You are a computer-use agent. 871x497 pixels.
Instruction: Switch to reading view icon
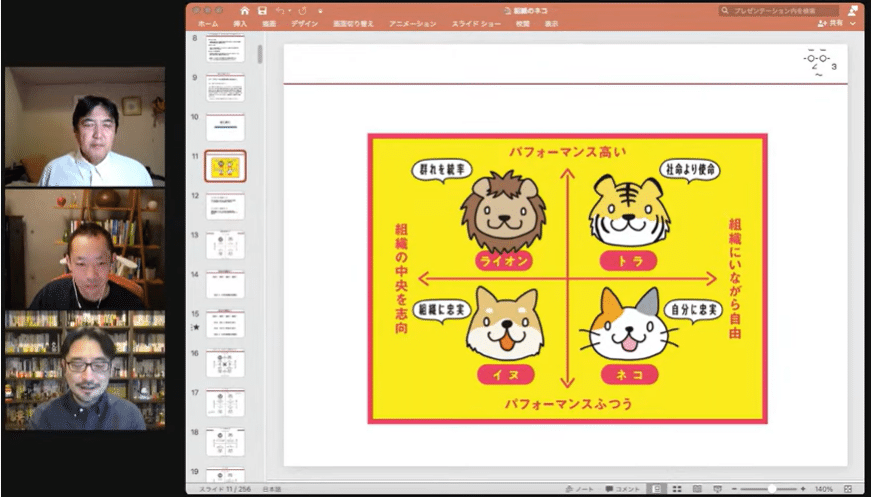point(696,489)
